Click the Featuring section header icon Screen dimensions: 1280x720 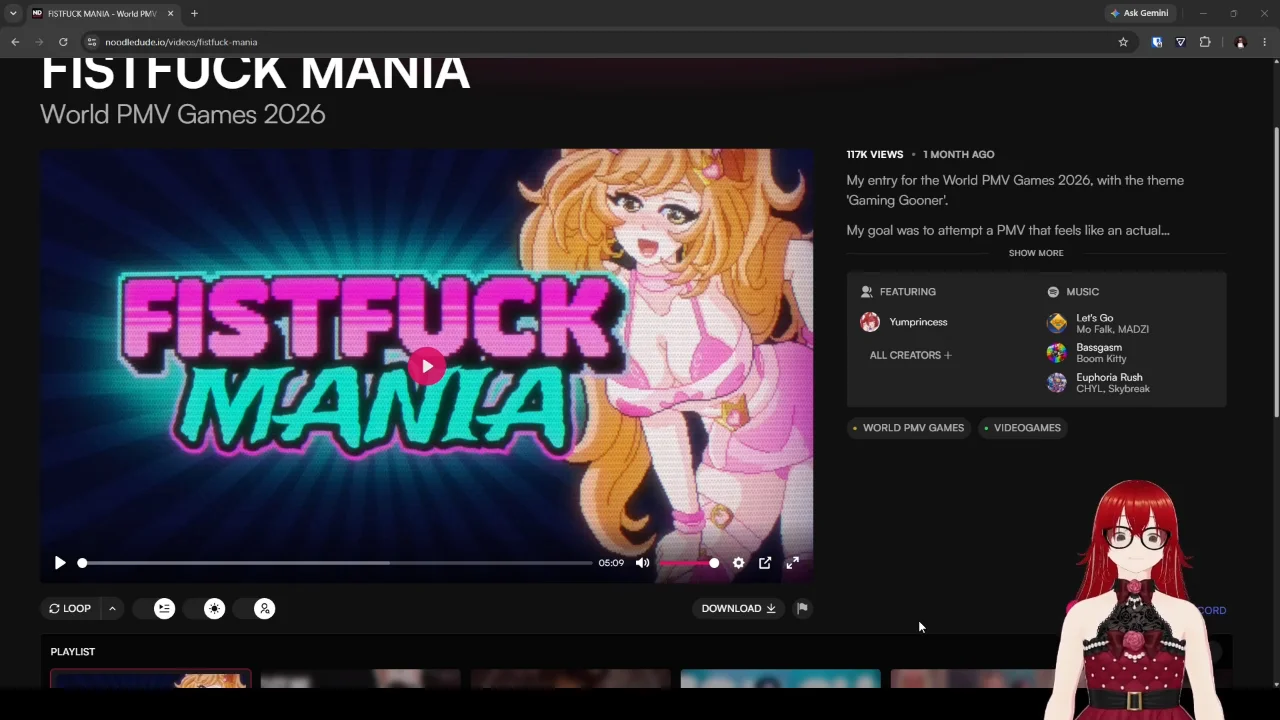[867, 292]
